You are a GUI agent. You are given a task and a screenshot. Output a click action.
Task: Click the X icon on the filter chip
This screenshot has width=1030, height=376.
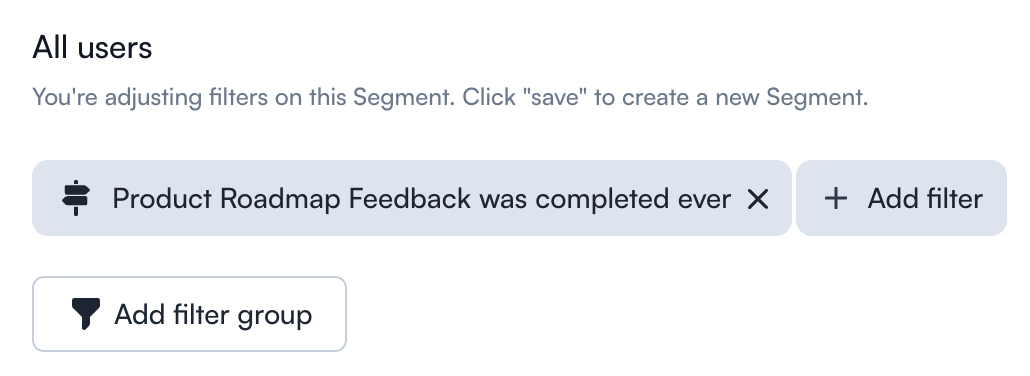tap(758, 199)
